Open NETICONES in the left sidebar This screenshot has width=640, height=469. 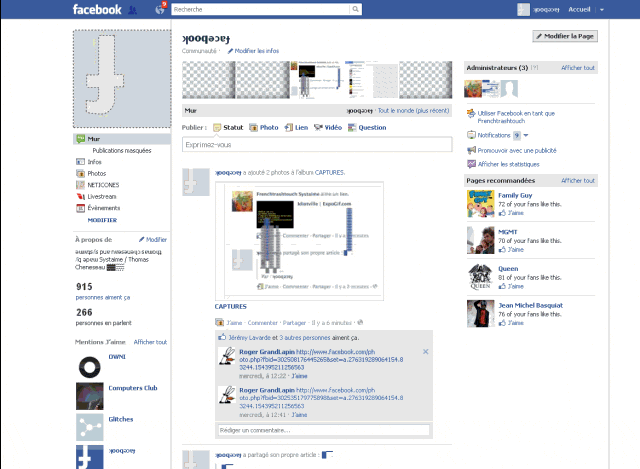coord(103,185)
